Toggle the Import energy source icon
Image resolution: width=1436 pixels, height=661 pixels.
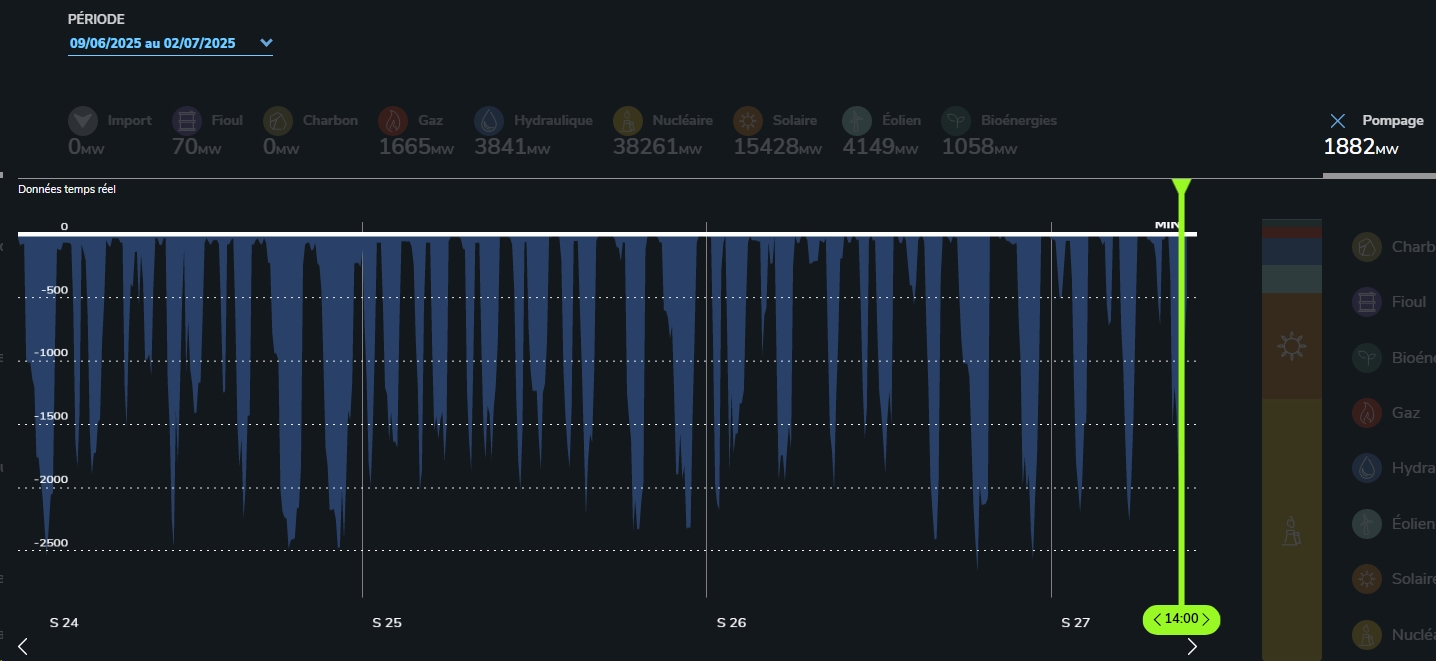84,121
